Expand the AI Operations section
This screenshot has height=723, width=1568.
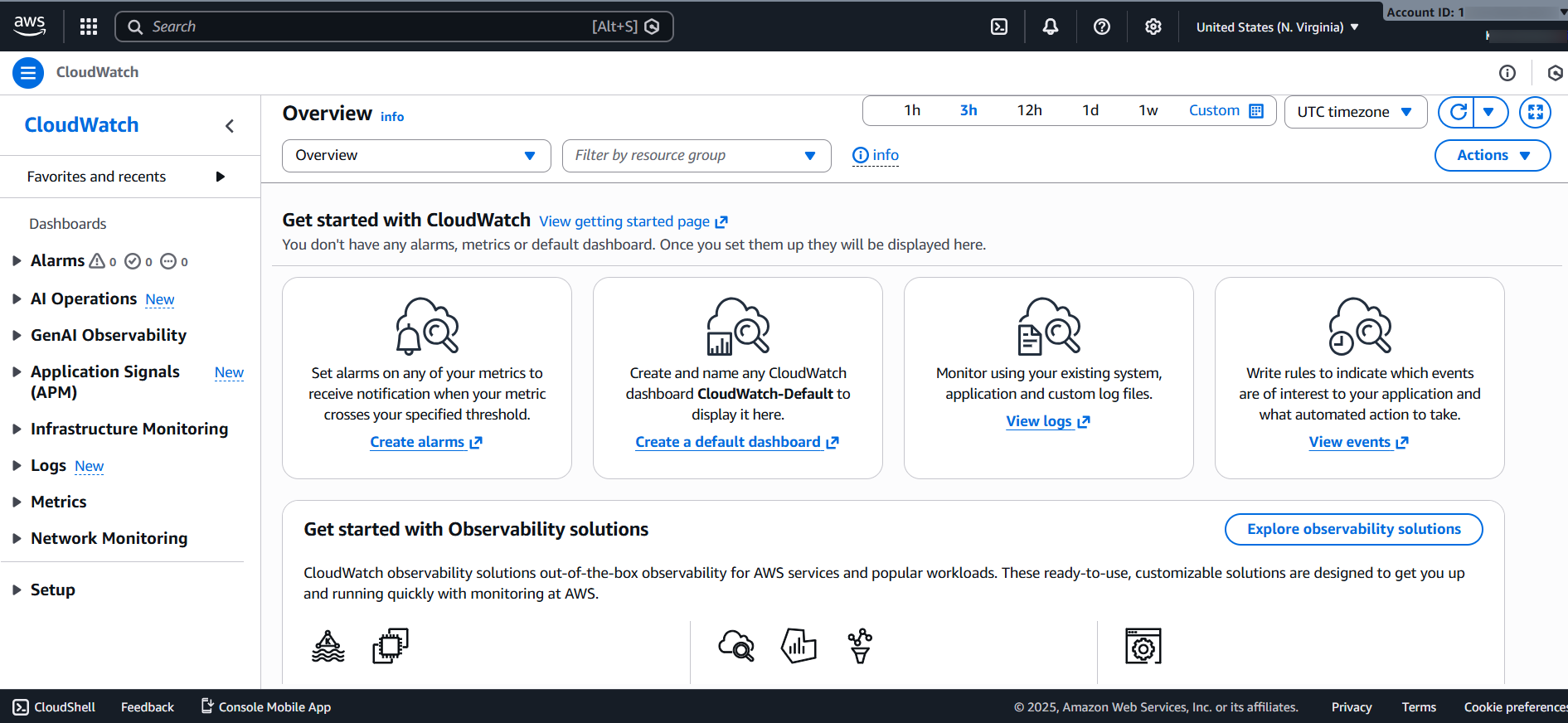coord(17,298)
